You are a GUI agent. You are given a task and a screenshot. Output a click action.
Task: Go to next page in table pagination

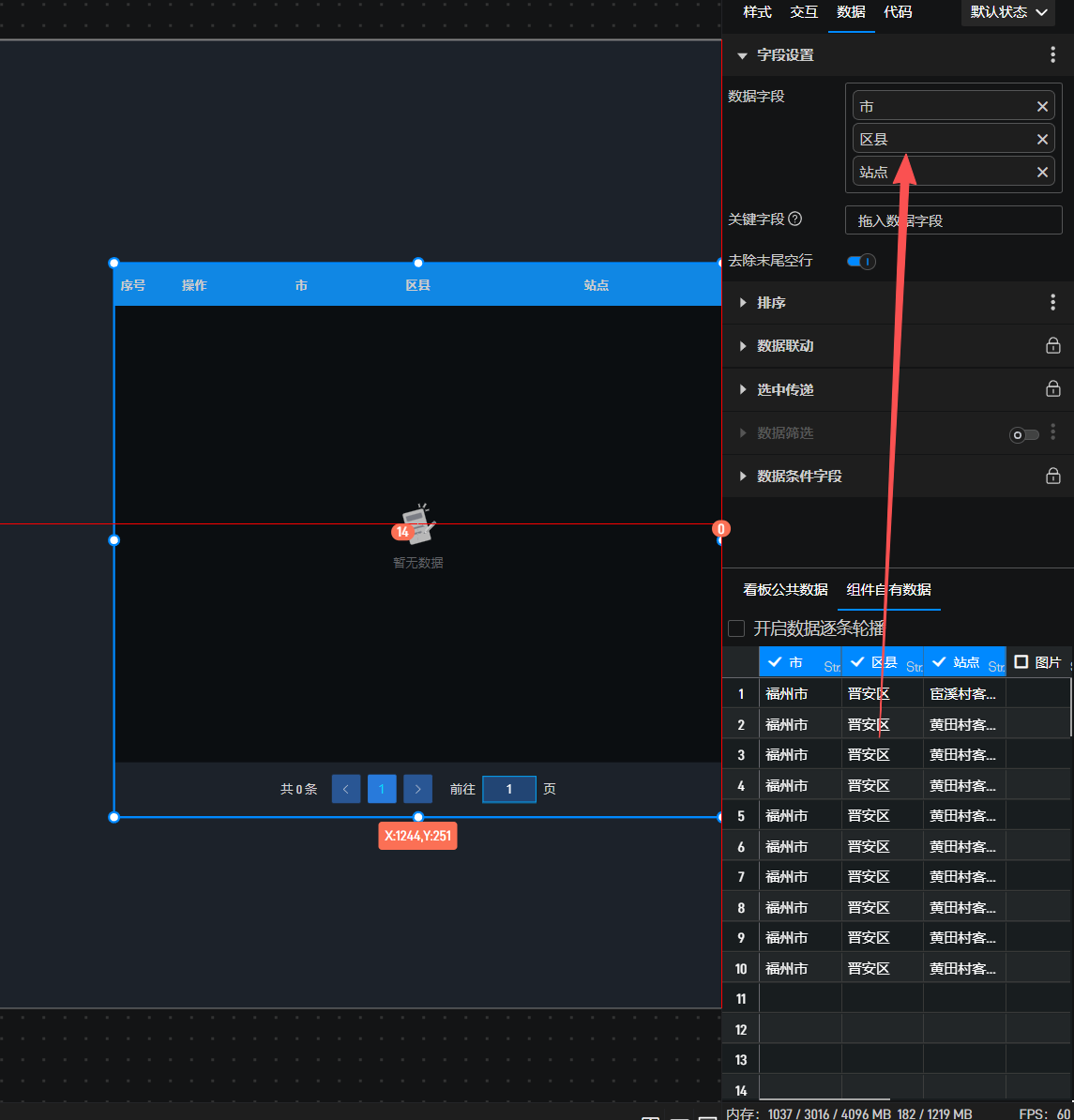(417, 789)
